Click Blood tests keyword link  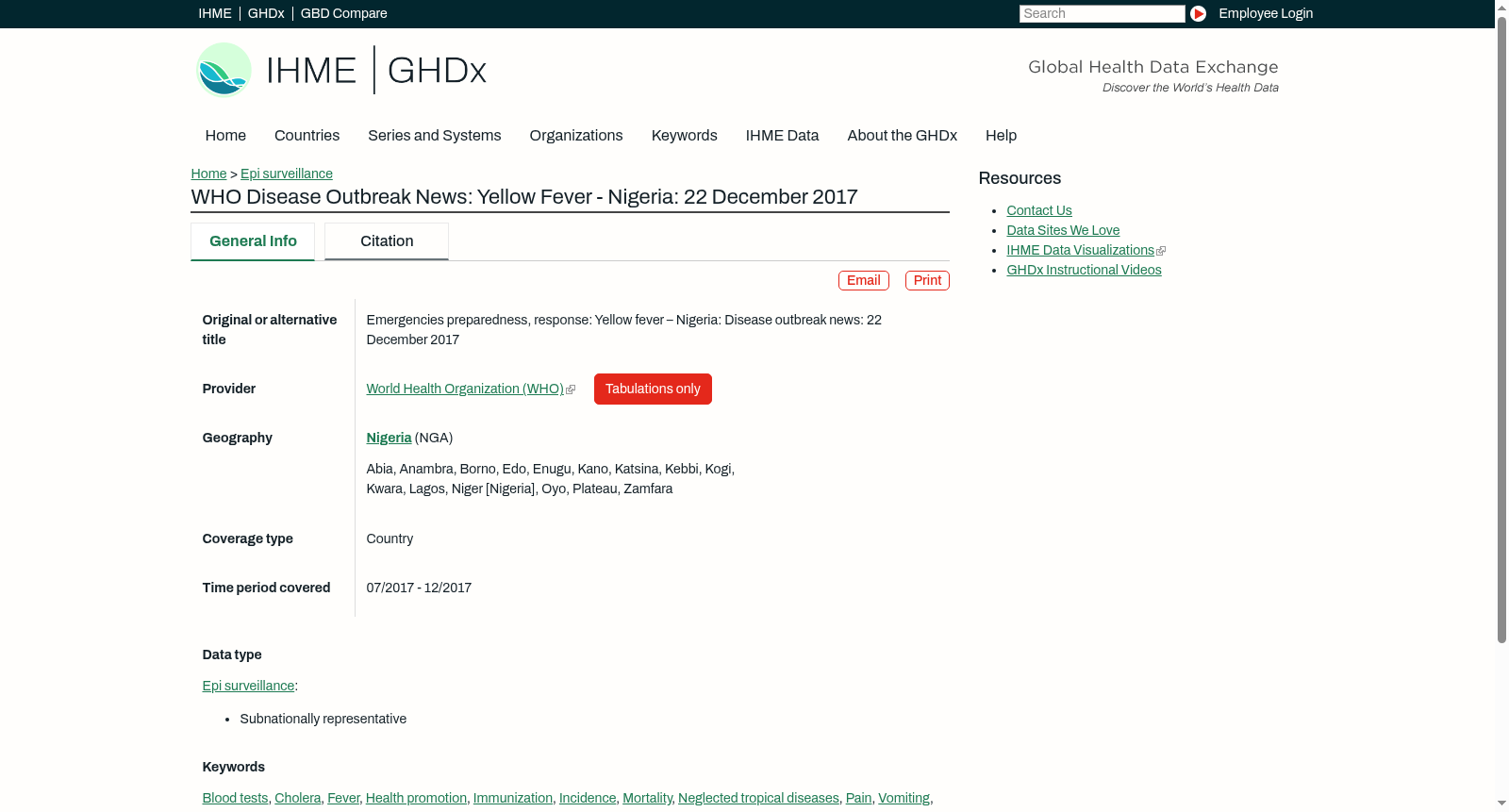pos(235,798)
